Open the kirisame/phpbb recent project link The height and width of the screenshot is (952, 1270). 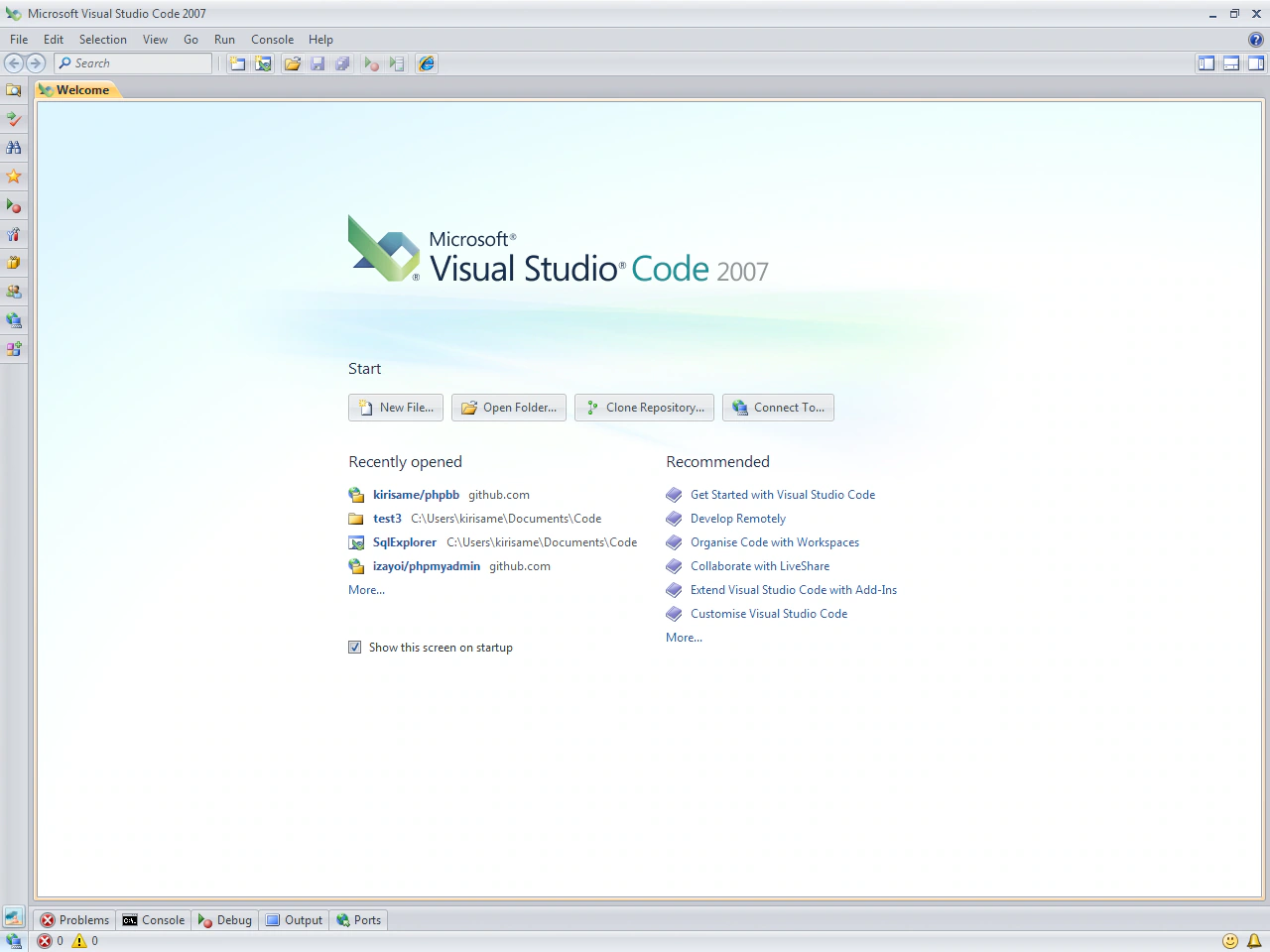point(416,494)
